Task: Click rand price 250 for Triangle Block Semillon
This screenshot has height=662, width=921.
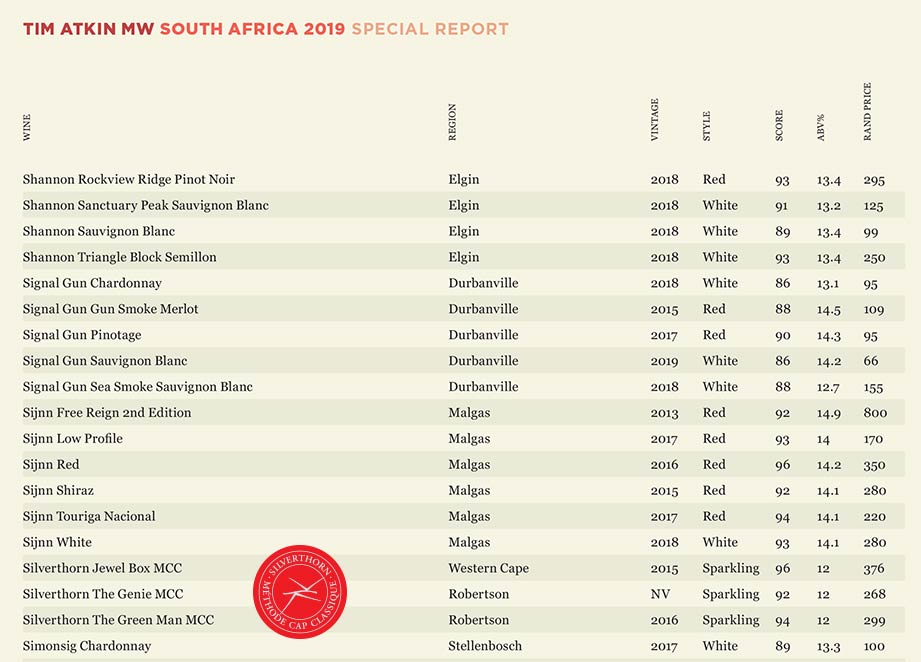Action: (874, 258)
